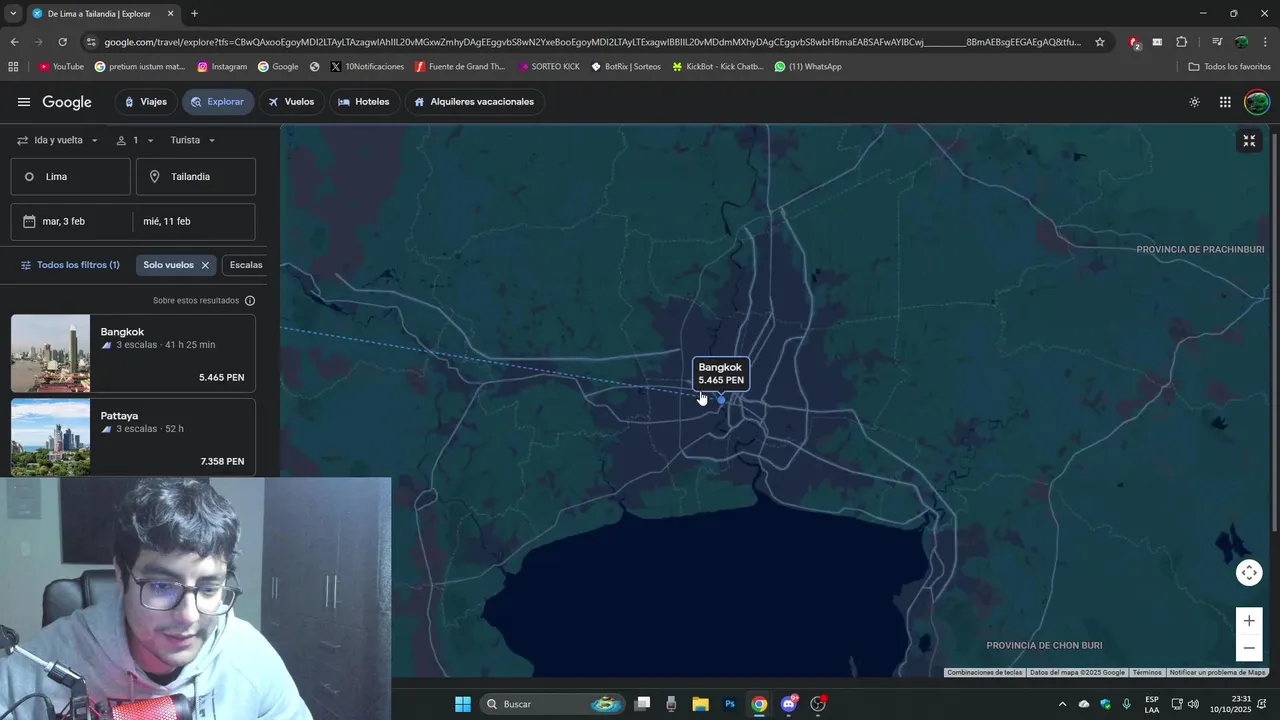Go to the Vuelos tab
1280x720 pixels.
coord(291,102)
